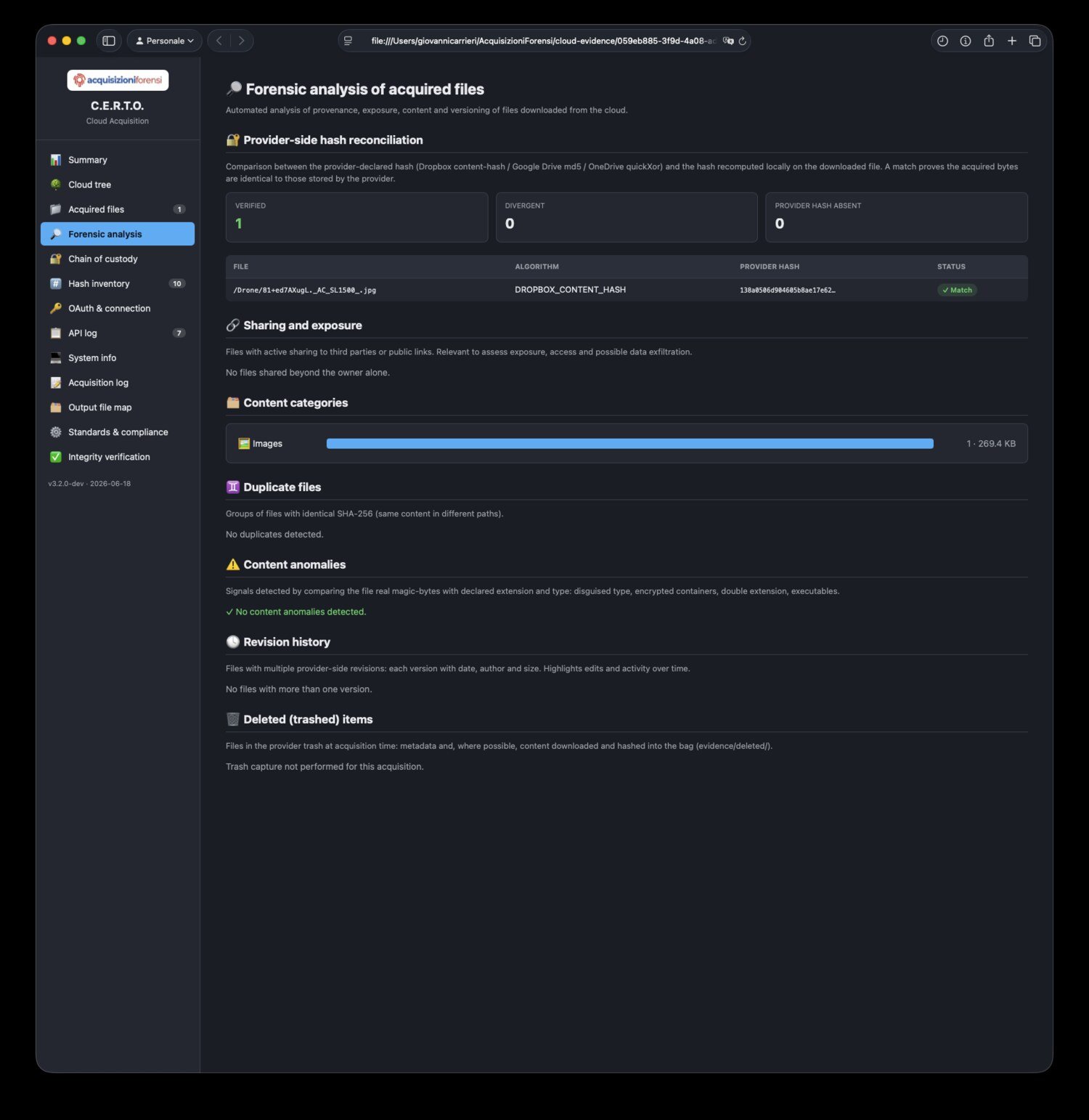Image resolution: width=1089 pixels, height=1120 pixels.
Task: Click the System info laptop icon
Action: tap(56, 357)
